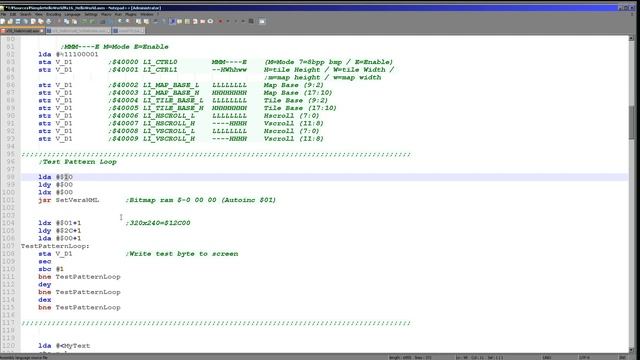Click the Open file toolbar icon

click(x=10, y=21)
